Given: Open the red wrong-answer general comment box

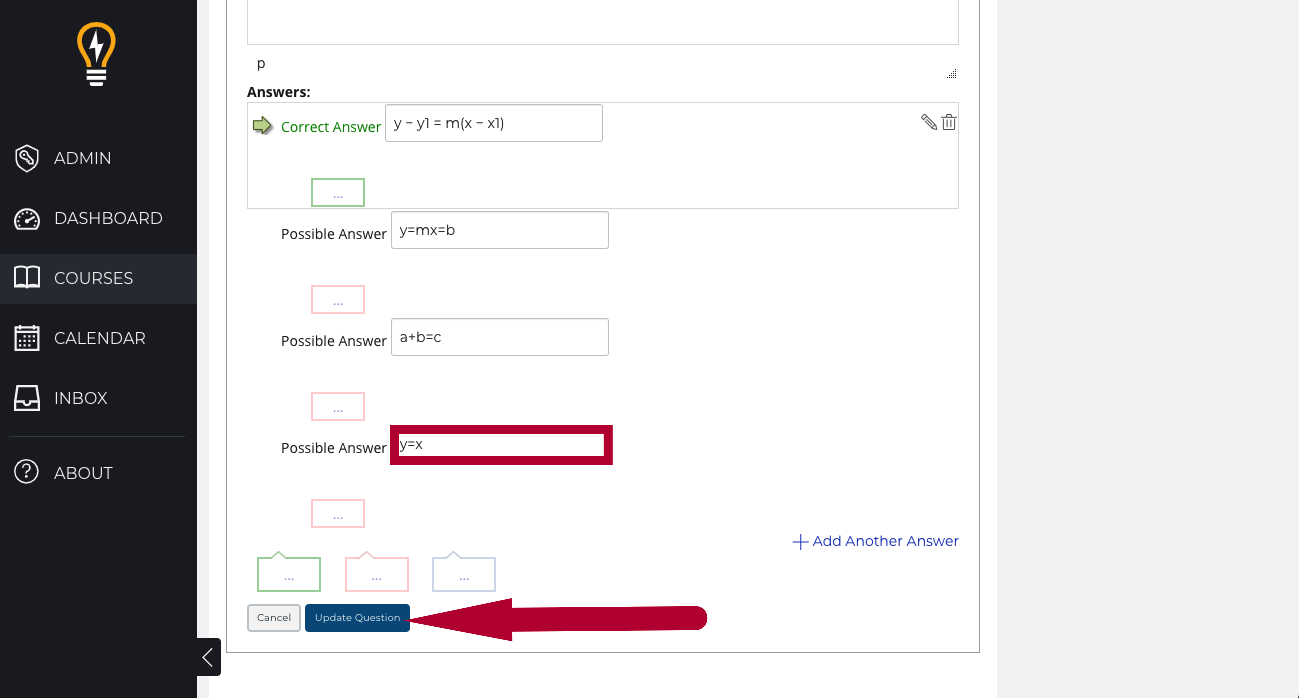Looking at the screenshot, I should click(x=377, y=575).
